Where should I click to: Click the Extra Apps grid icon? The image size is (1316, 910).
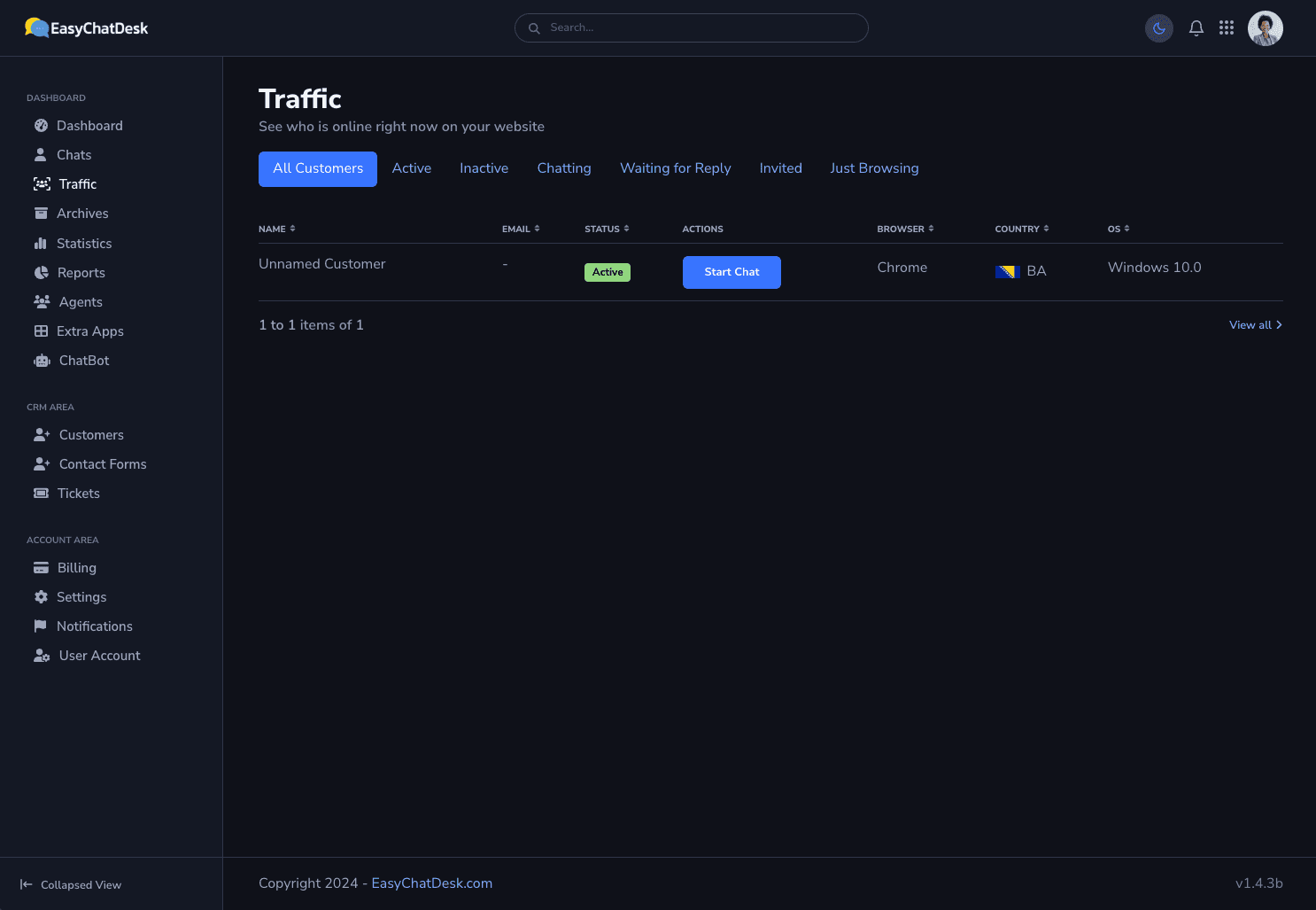pos(41,331)
